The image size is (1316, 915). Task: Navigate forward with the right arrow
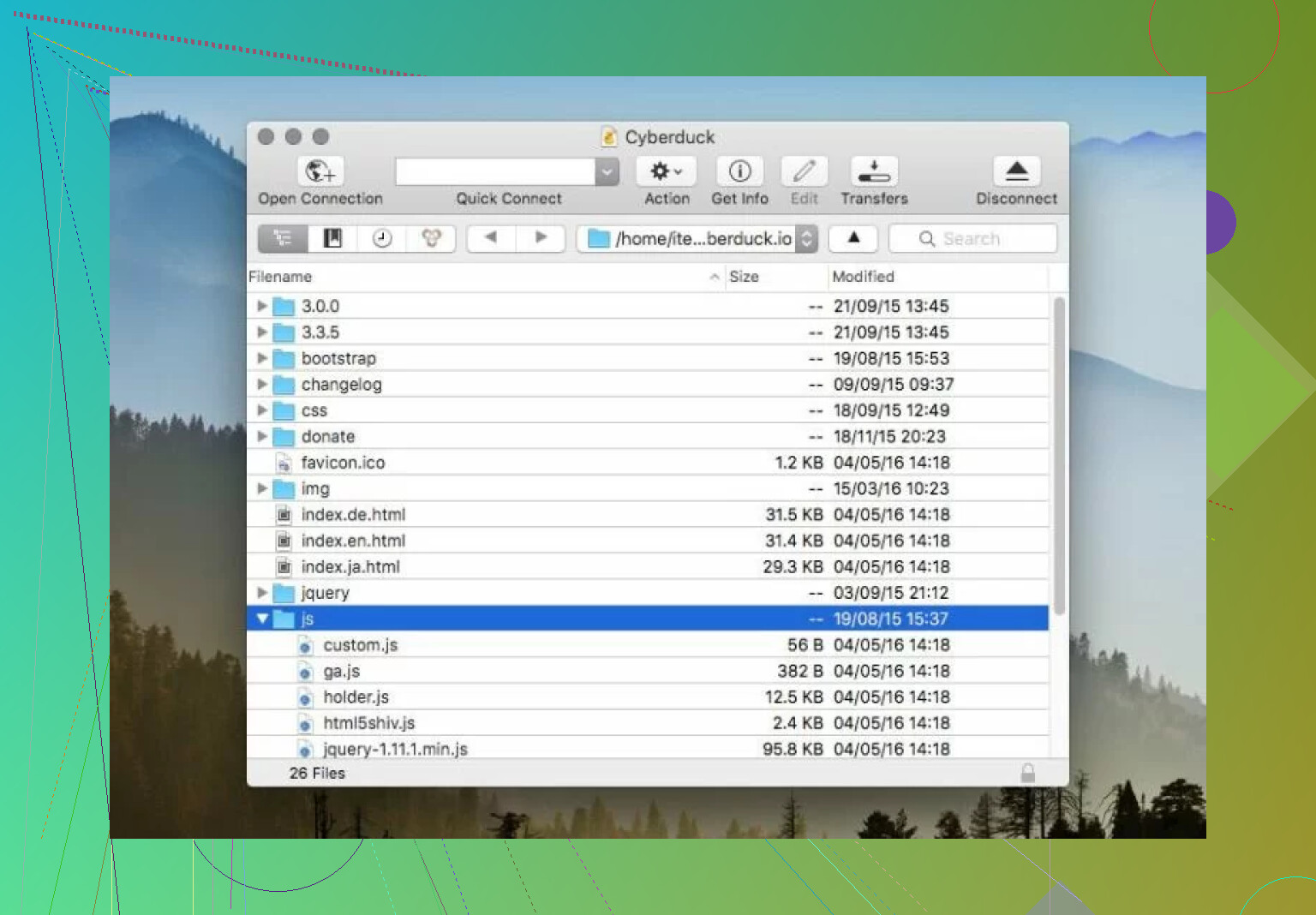(x=541, y=238)
